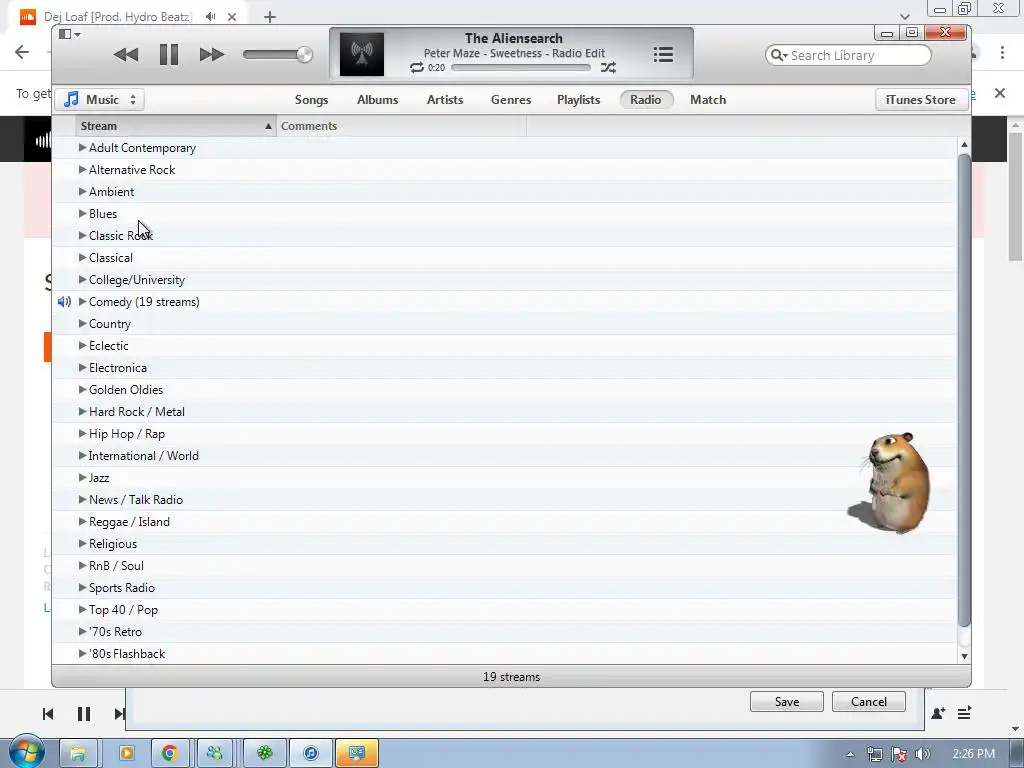Expand the Alternative Rock category
The image size is (1024, 768).
(82, 170)
